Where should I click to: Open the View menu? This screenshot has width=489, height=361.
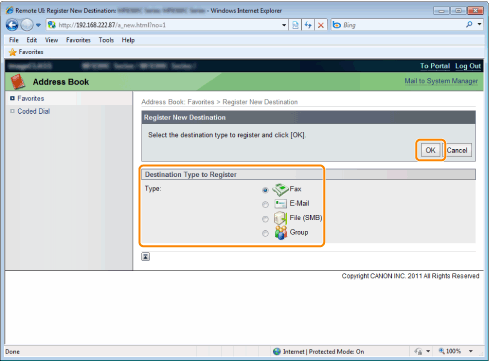pos(51,40)
